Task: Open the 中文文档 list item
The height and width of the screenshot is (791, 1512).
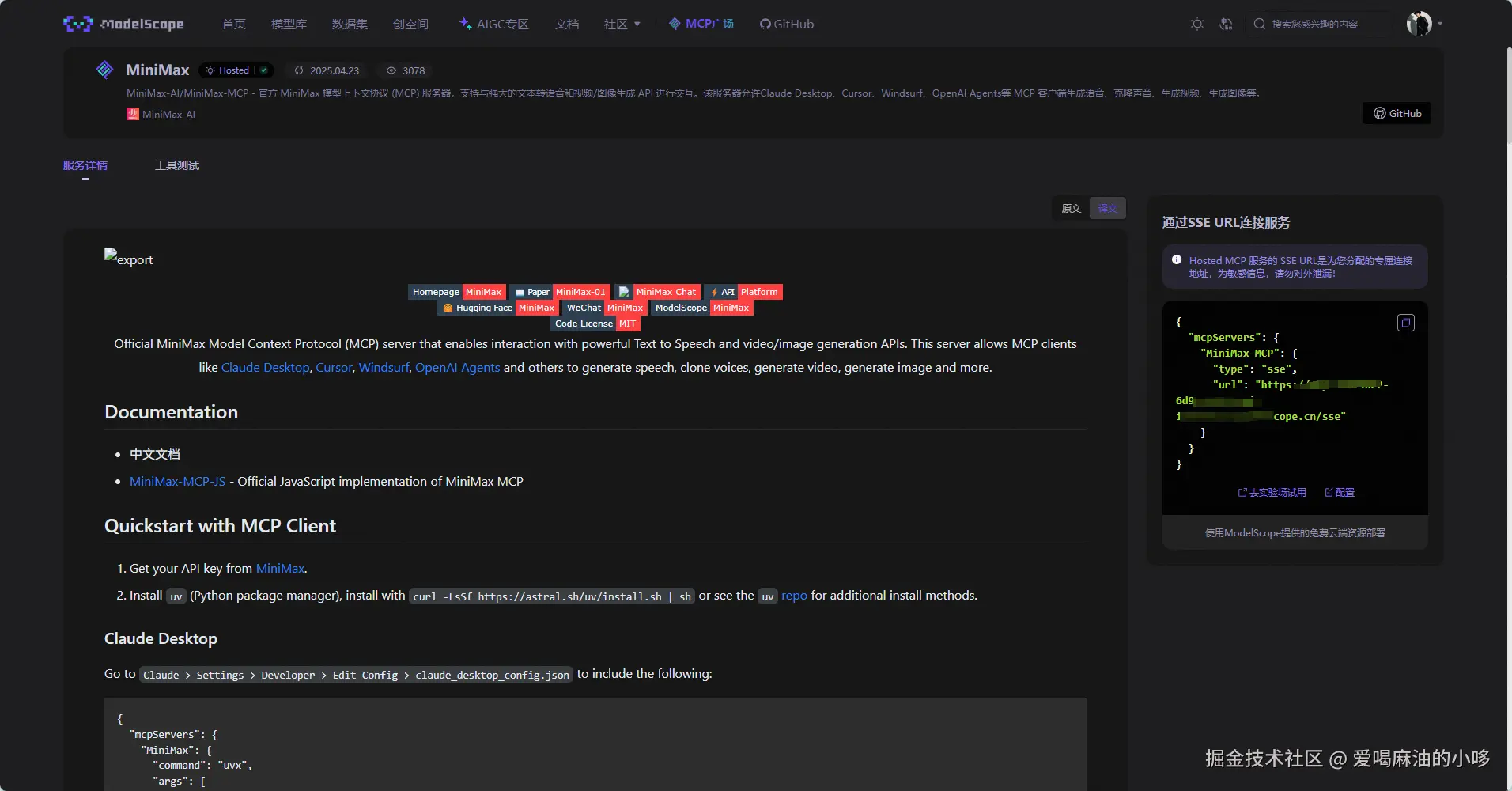Action: (x=155, y=454)
